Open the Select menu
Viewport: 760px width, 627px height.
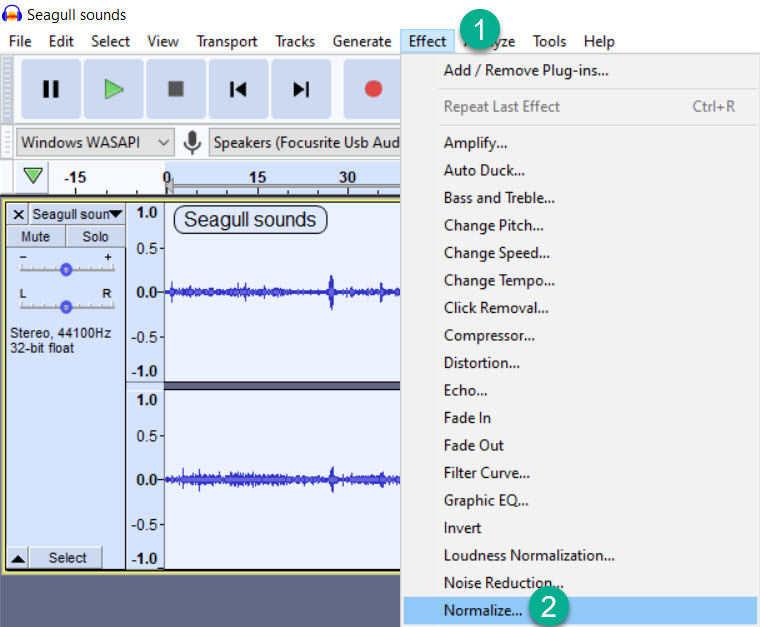pos(111,42)
